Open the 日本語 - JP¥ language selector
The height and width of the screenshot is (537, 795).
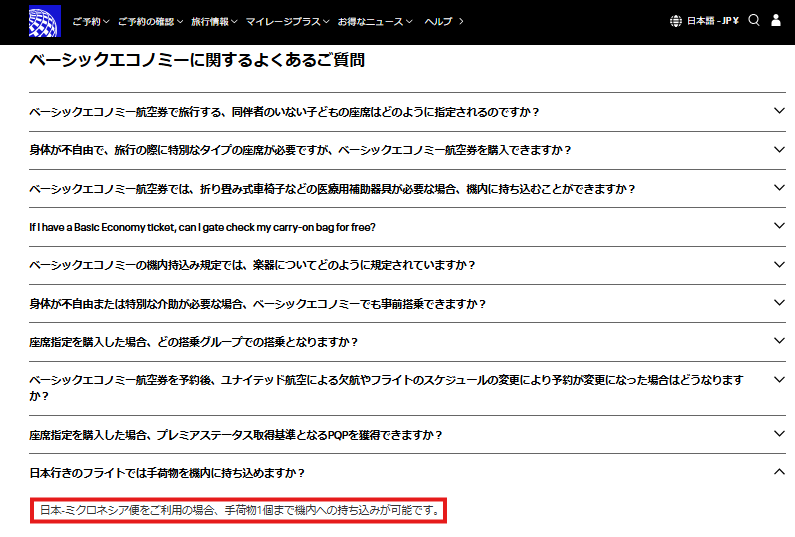click(x=712, y=21)
